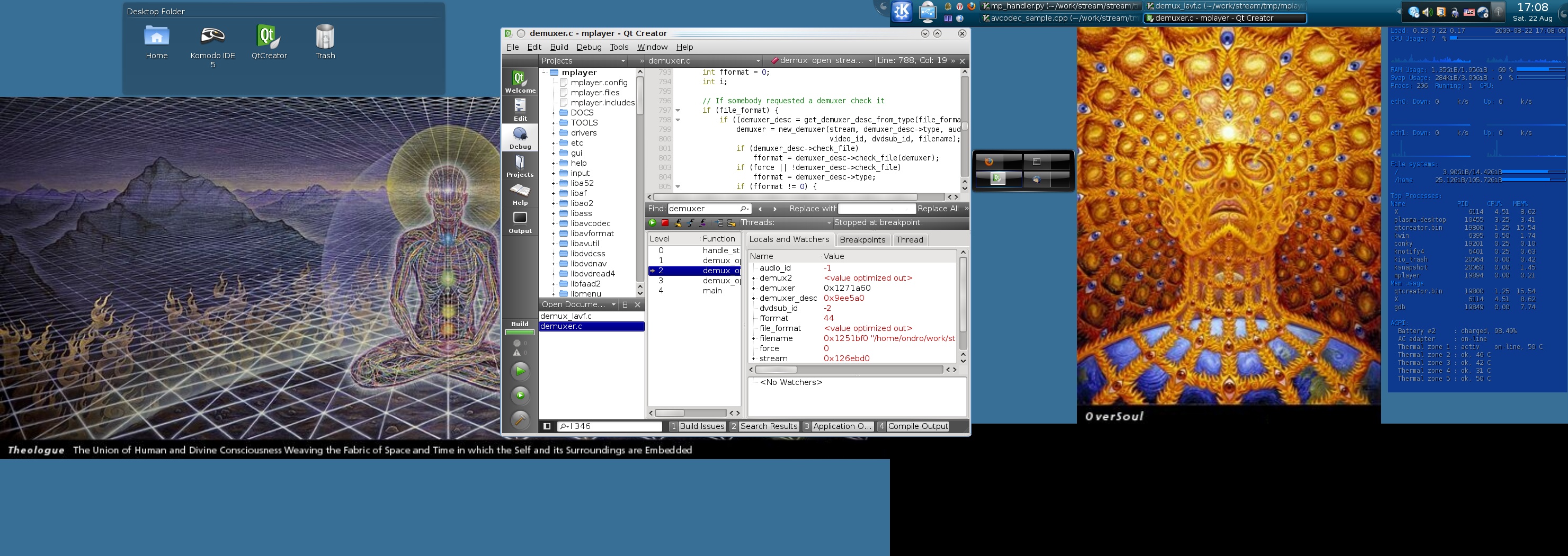Viewport: 1568px width, 556px height.
Task: Find previous match arrow in Find bar
Action: [760, 209]
